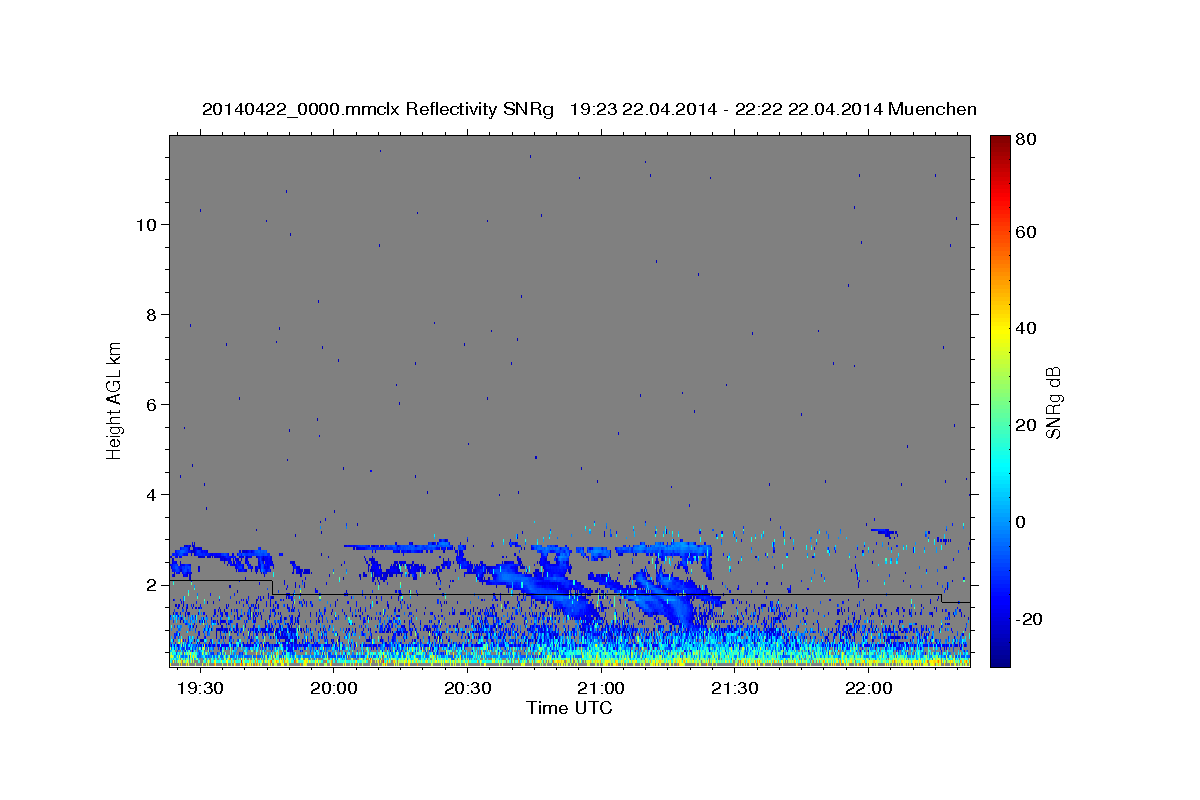Click the height tick label 2
This screenshot has width=1200, height=800.
152,585
